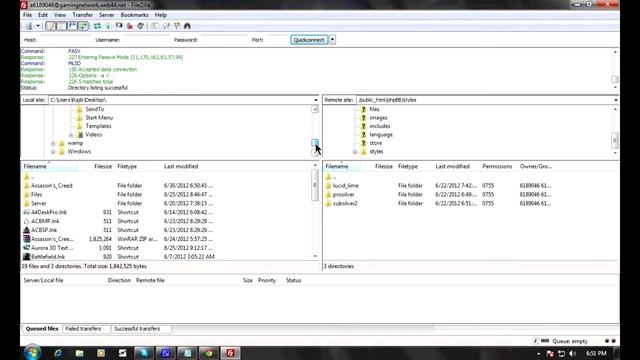Select the SendTo folder in local tree
The height and width of the screenshot is (360, 640).
[95, 109]
